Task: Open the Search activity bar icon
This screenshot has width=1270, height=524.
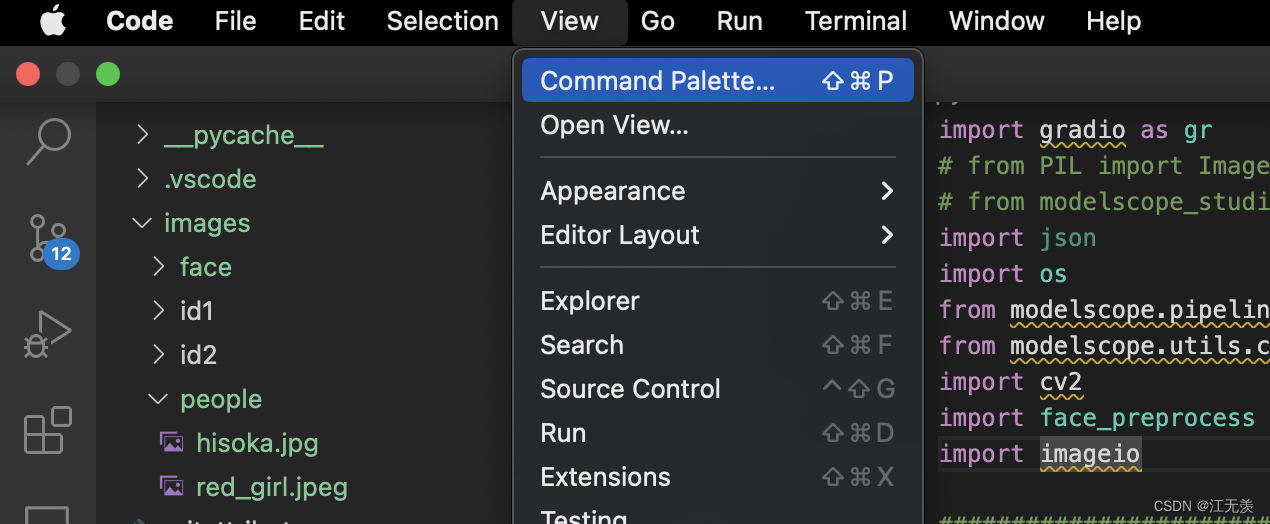Action: tap(48, 141)
